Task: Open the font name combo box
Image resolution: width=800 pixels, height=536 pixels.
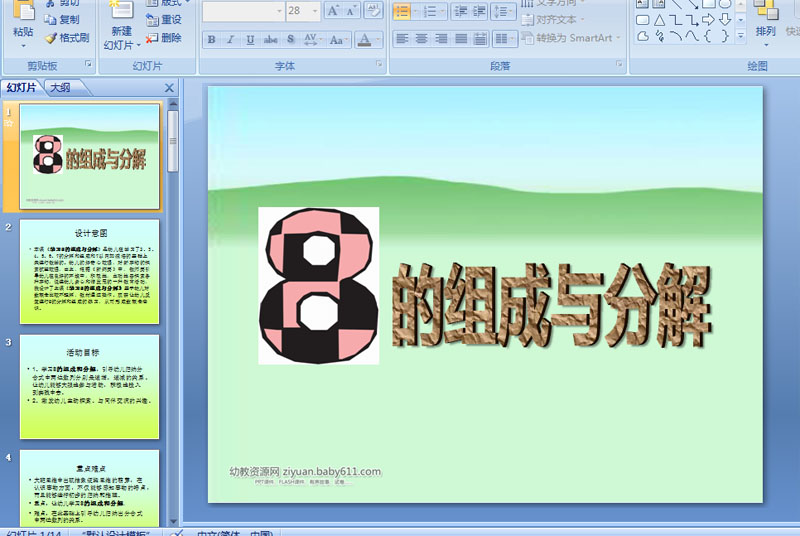Action: pos(243,11)
